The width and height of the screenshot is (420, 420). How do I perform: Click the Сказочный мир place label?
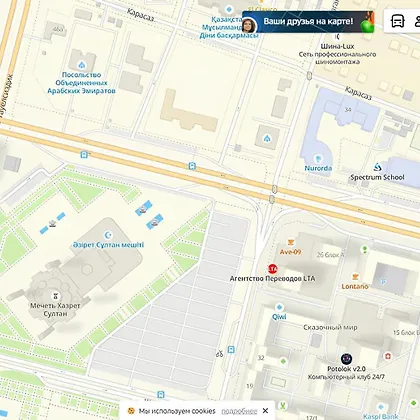tap(330, 327)
